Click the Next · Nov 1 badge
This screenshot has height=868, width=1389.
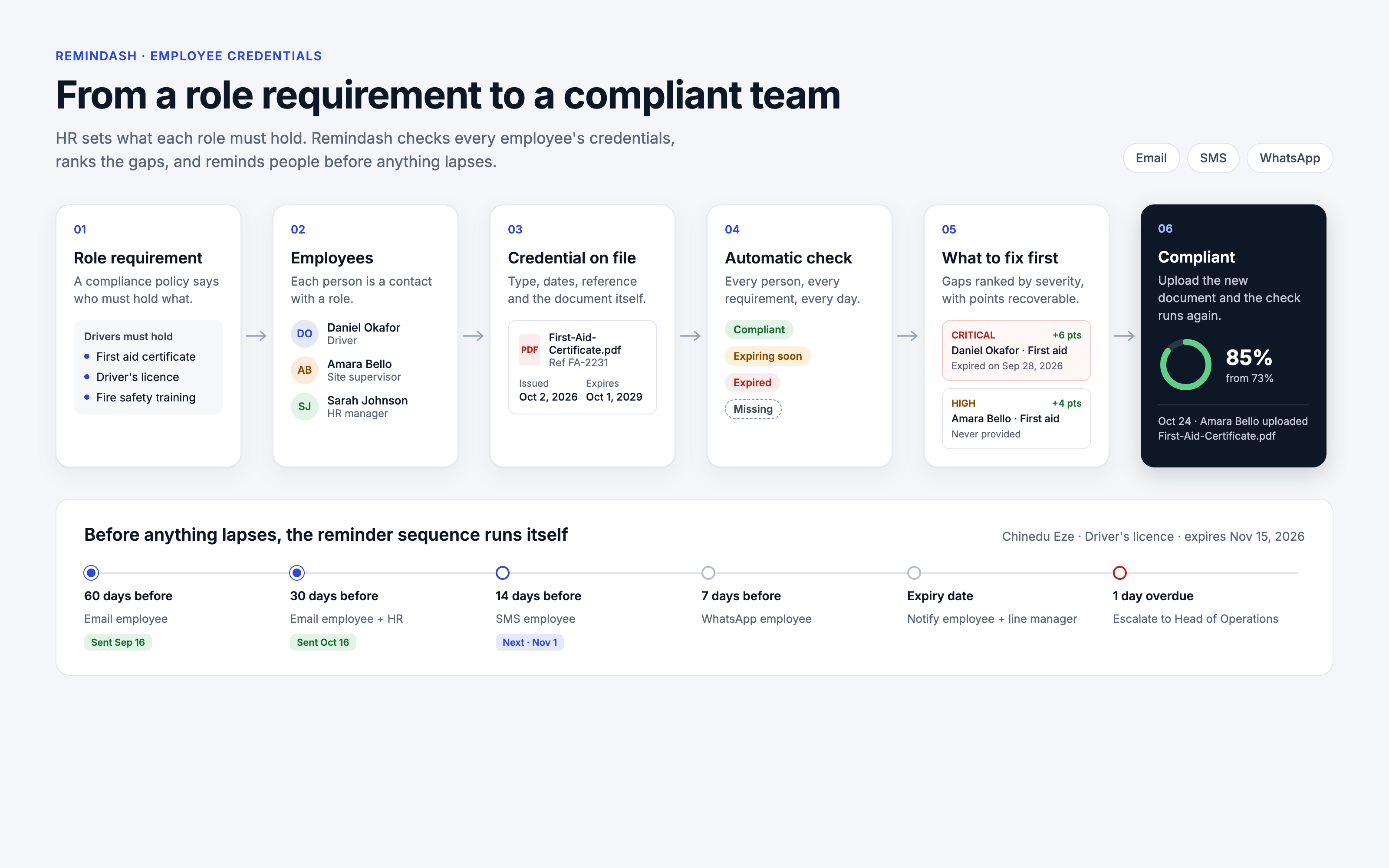pyautogui.click(x=529, y=642)
